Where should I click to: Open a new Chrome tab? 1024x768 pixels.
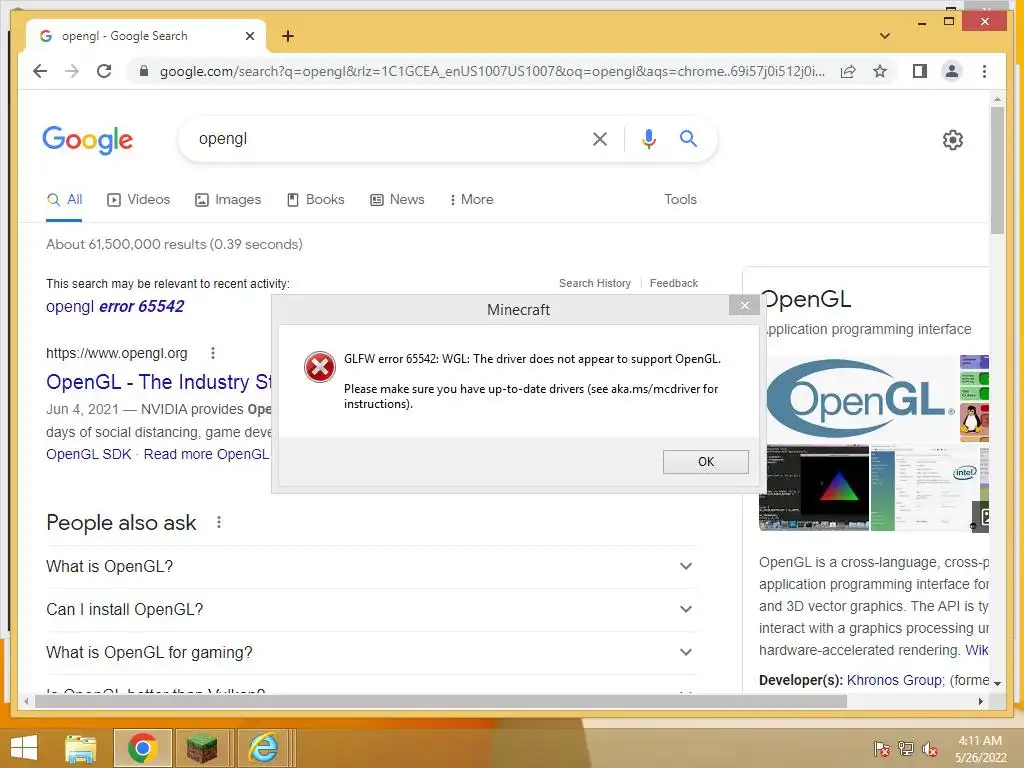[288, 36]
